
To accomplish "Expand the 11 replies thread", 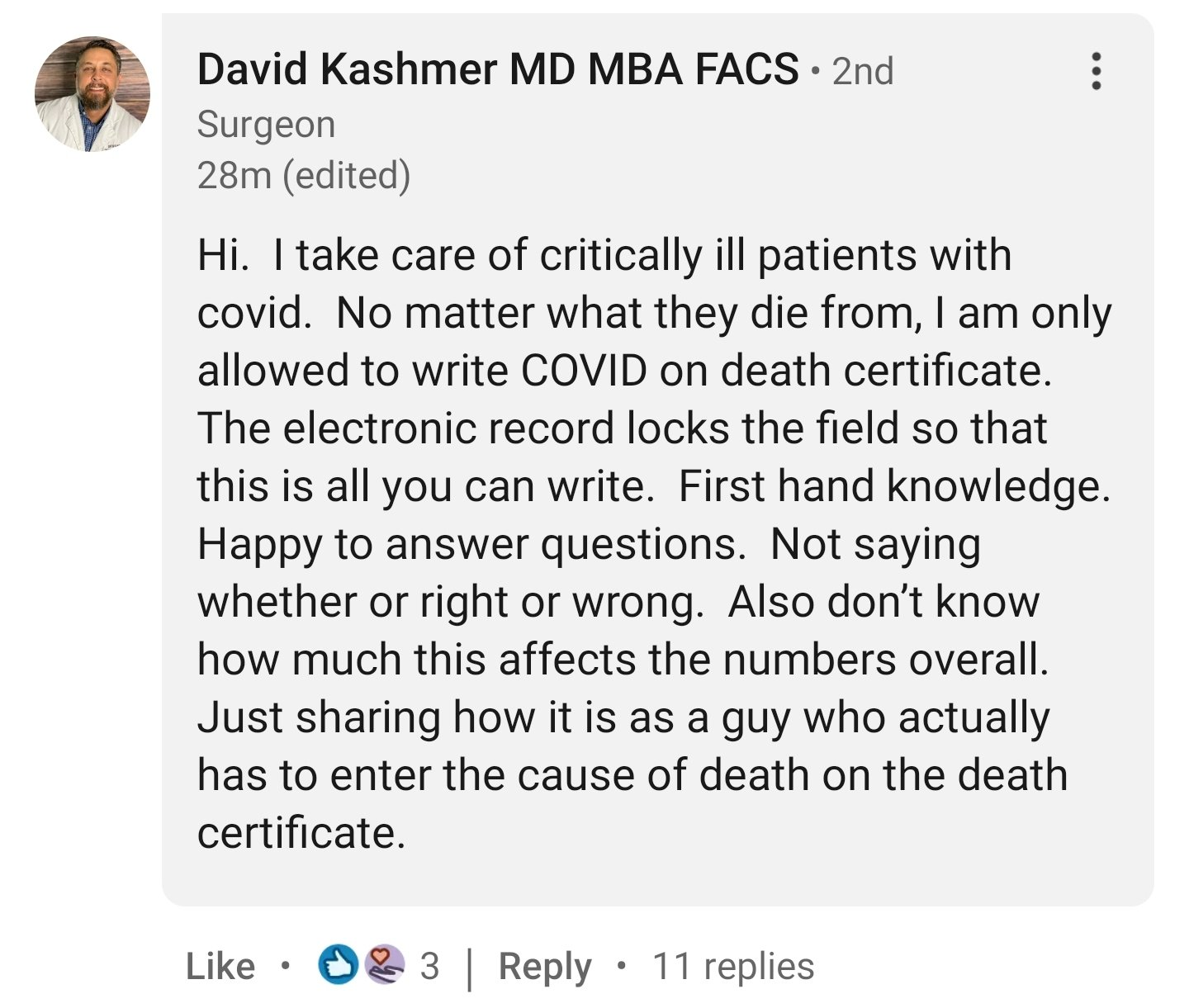I will pyautogui.click(x=733, y=966).
